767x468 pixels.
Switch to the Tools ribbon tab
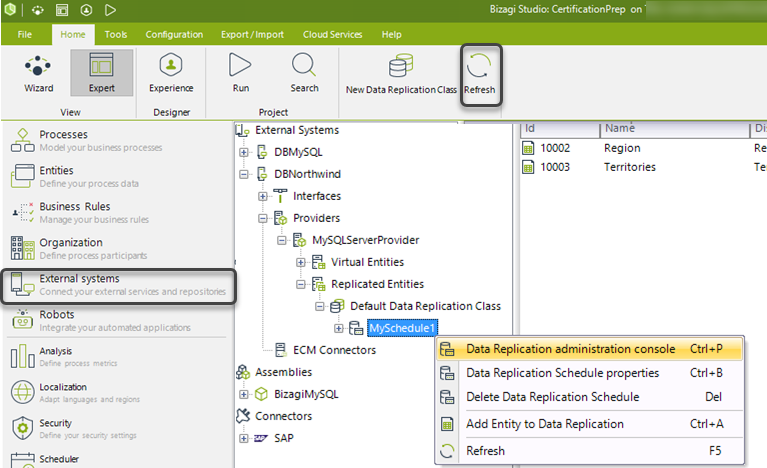(x=116, y=35)
